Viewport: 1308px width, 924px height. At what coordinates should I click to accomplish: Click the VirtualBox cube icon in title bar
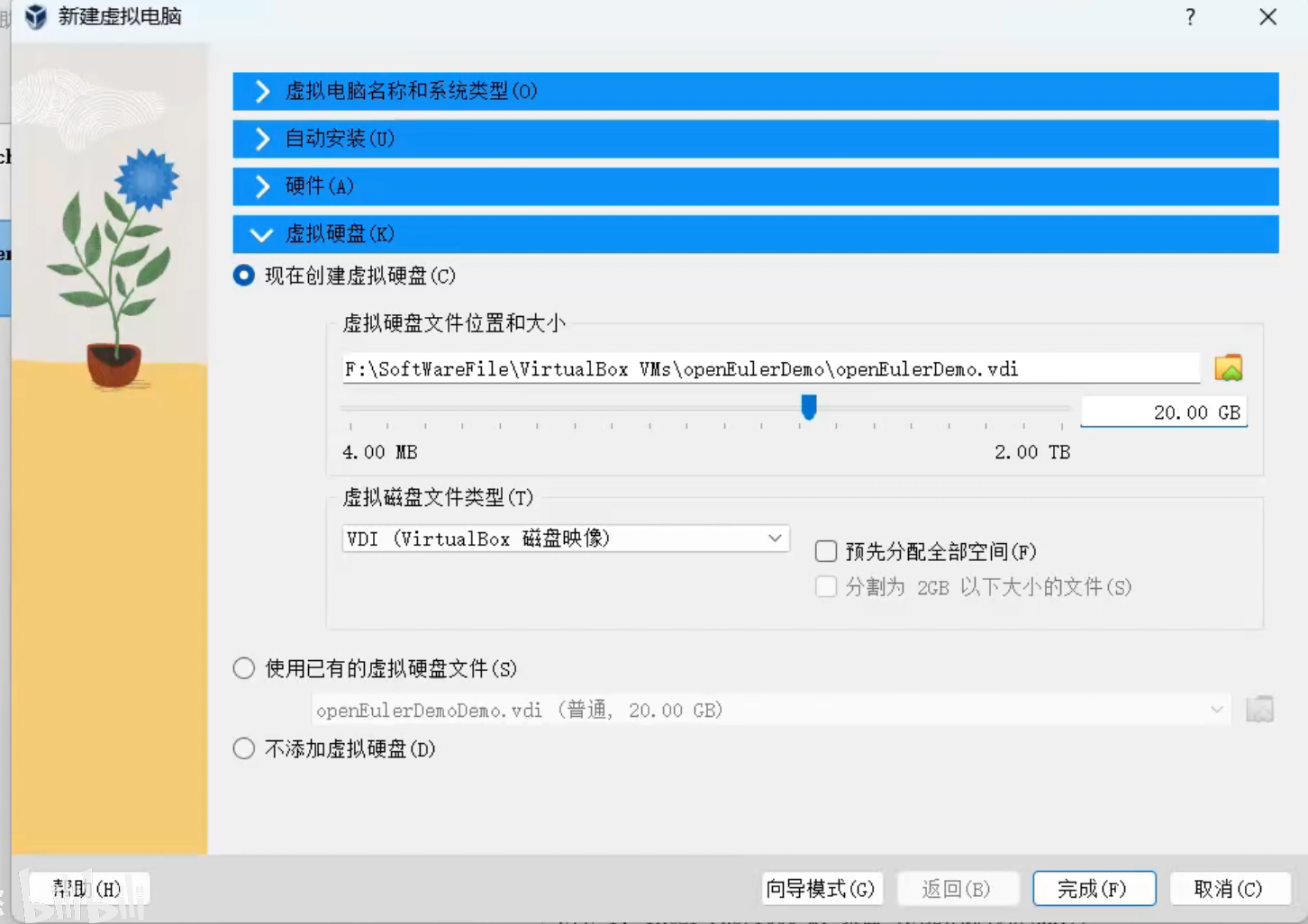click(35, 17)
